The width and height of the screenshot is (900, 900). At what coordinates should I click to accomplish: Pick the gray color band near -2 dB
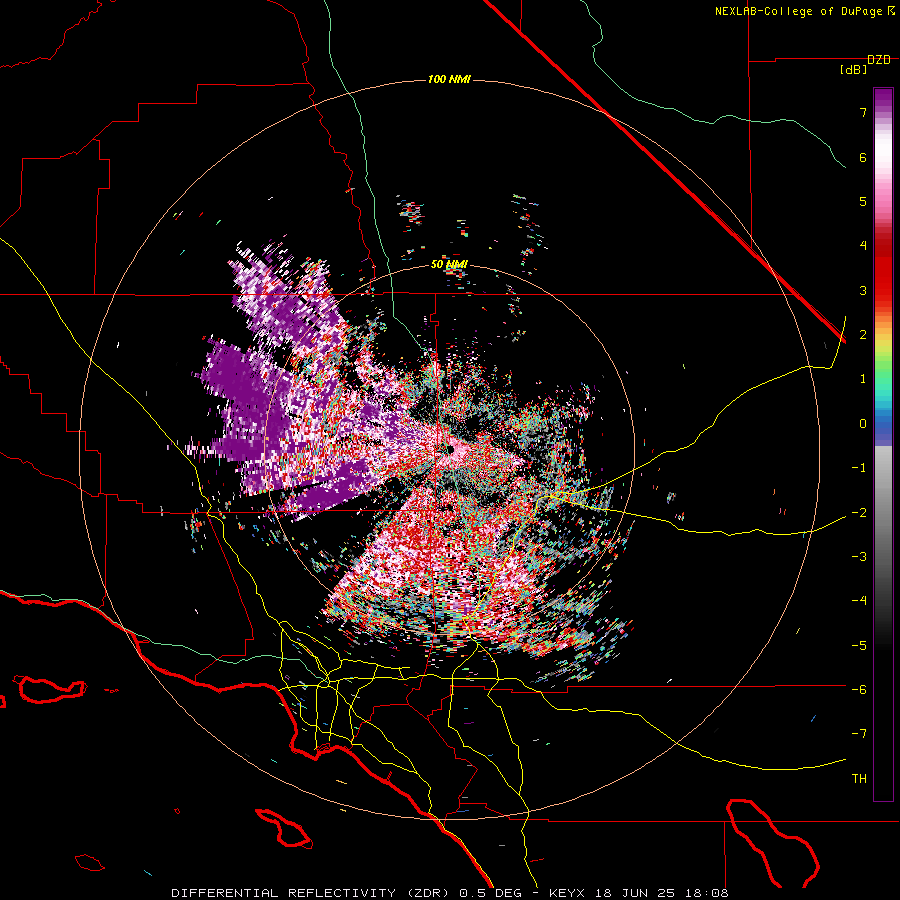pos(883,513)
